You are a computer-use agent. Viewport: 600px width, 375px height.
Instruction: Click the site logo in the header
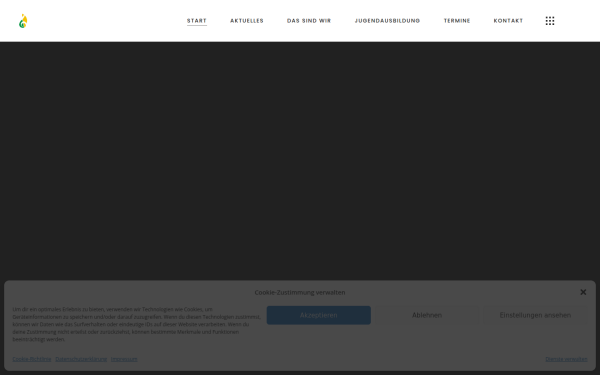point(23,21)
